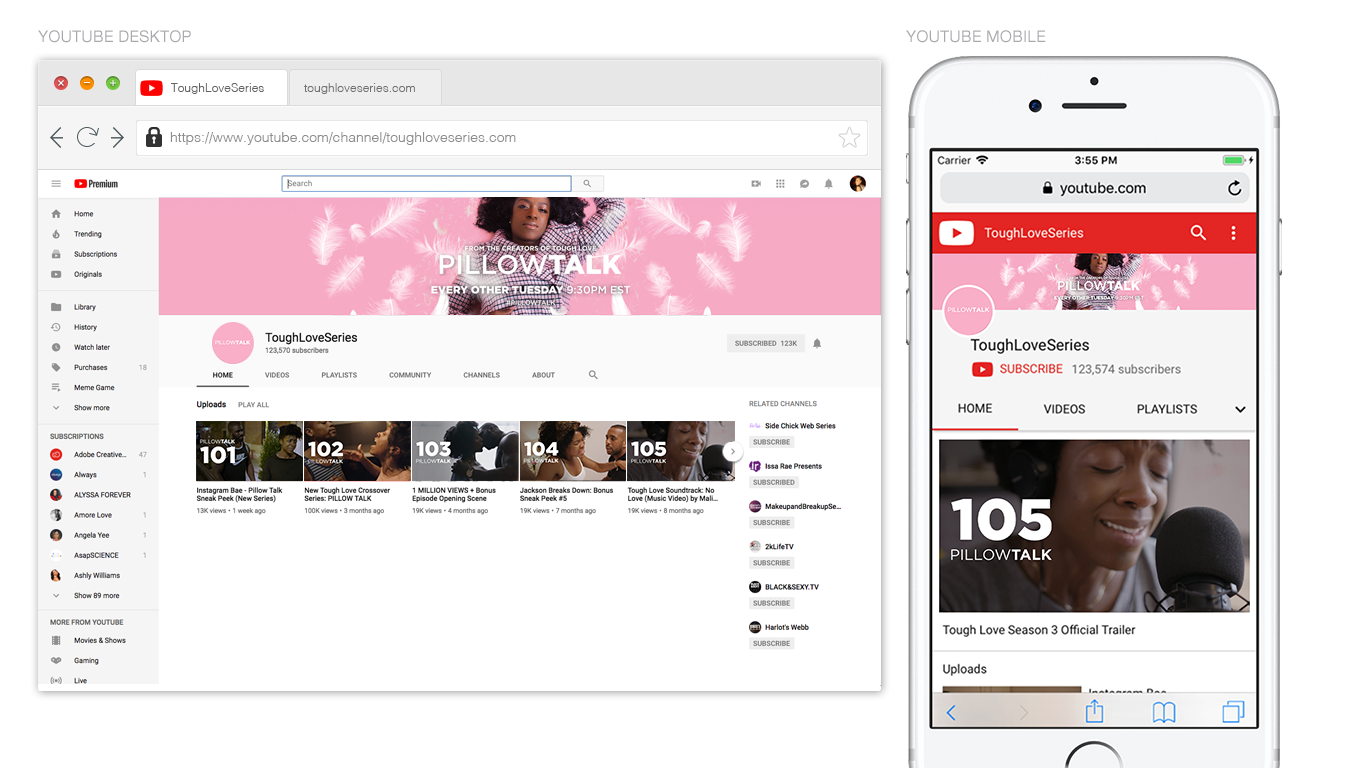Click the browser back arrow on desktop
The image size is (1366, 768).
point(57,138)
